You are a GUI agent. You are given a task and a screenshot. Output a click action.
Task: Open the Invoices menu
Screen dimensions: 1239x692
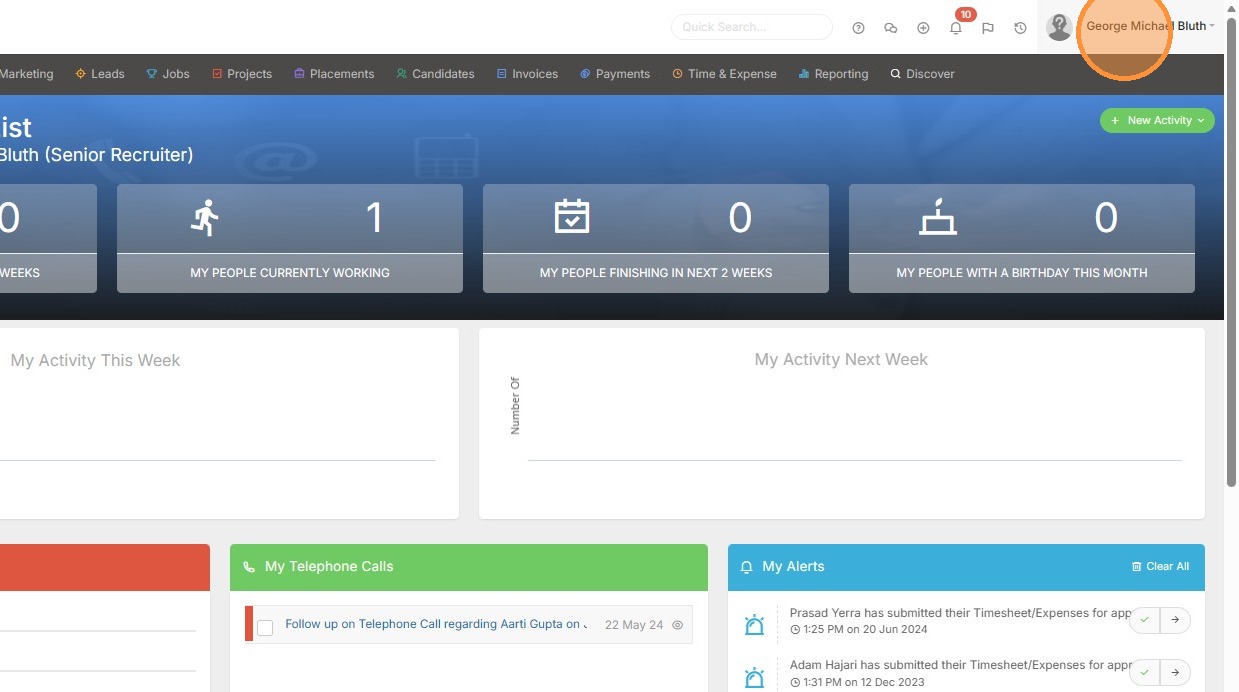click(528, 74)
